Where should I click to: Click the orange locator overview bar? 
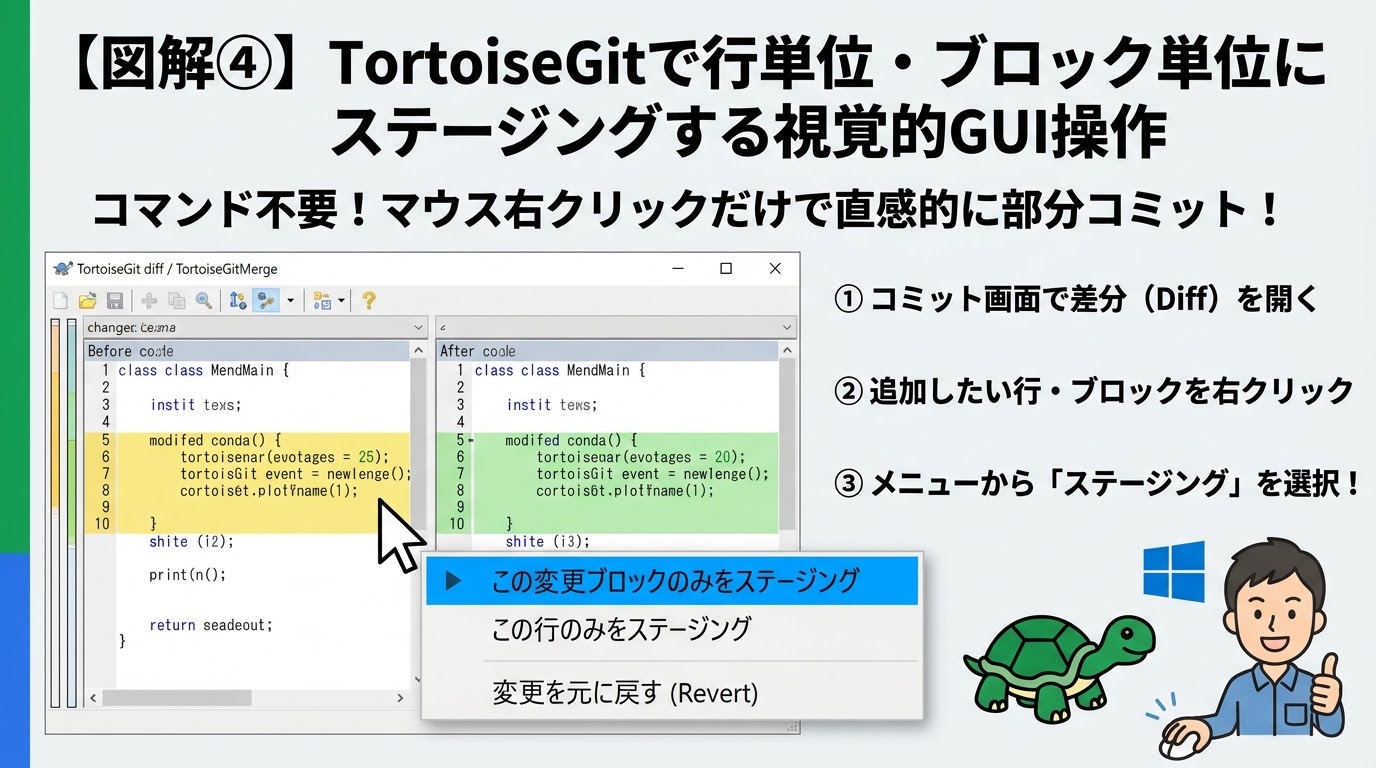click(x=56, y=514)
